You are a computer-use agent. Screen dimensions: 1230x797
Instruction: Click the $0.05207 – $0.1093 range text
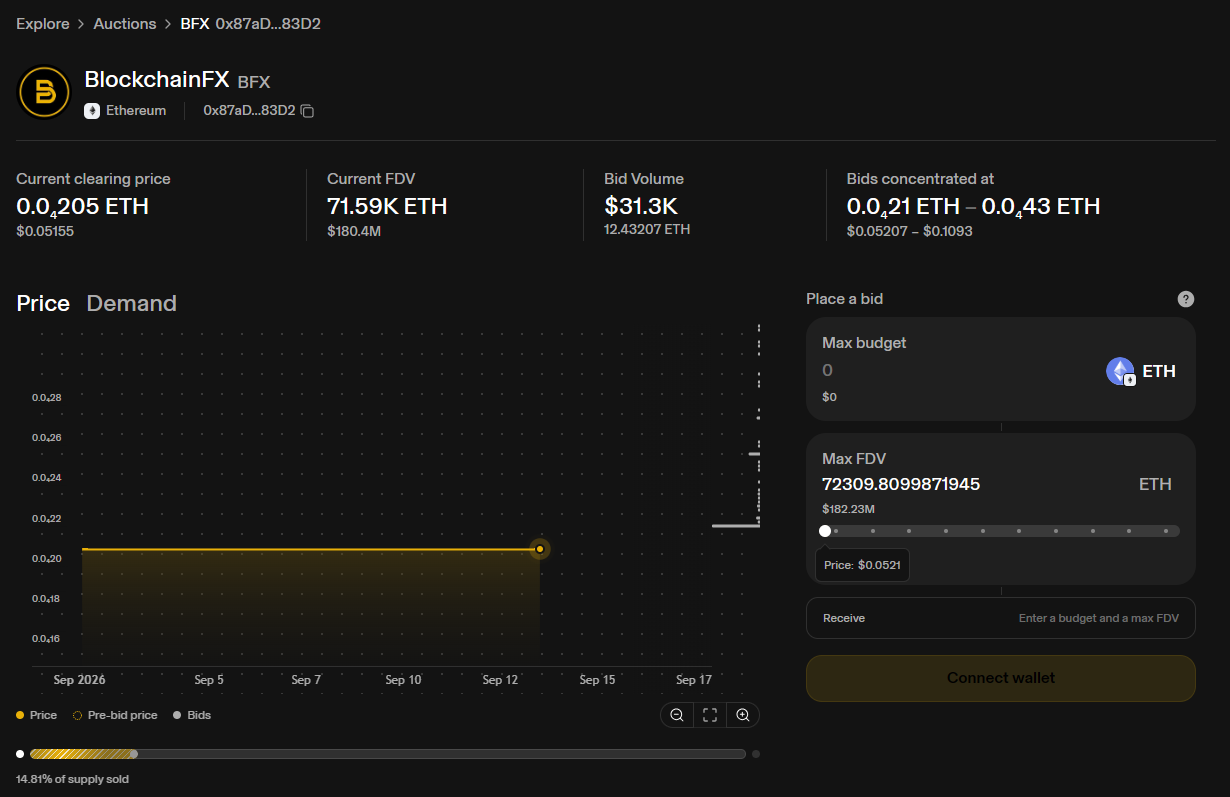pos(910,231)
